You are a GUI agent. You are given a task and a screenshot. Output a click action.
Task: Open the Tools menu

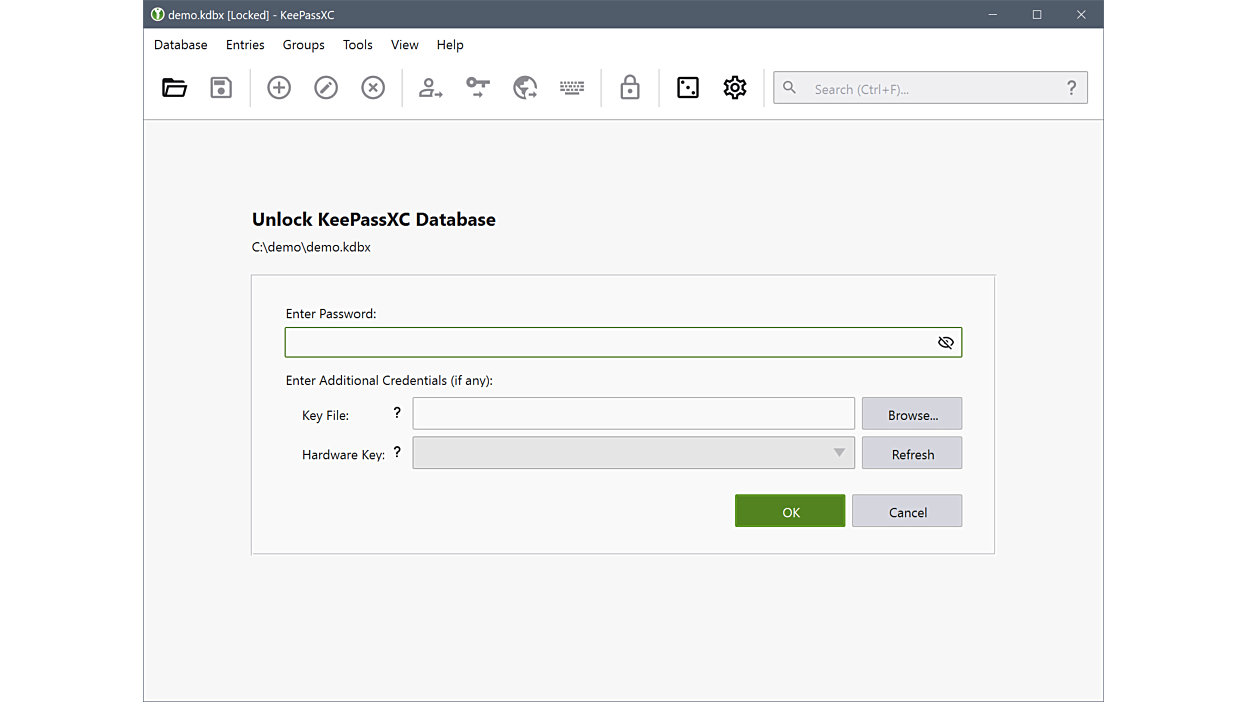(x=357, y=45)
